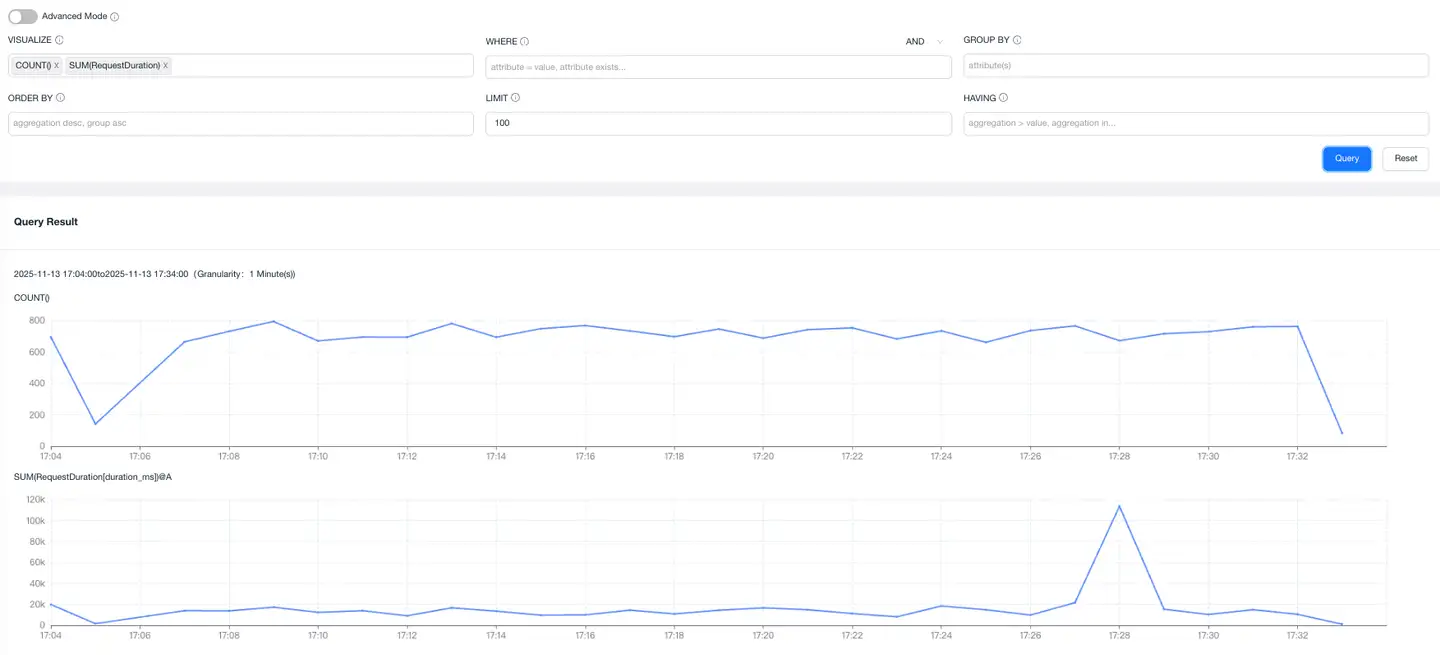Screen dimensions: 1440x655
Task: Open the GROUP BY attribute selector
Action: click(x=1195, y=65)
